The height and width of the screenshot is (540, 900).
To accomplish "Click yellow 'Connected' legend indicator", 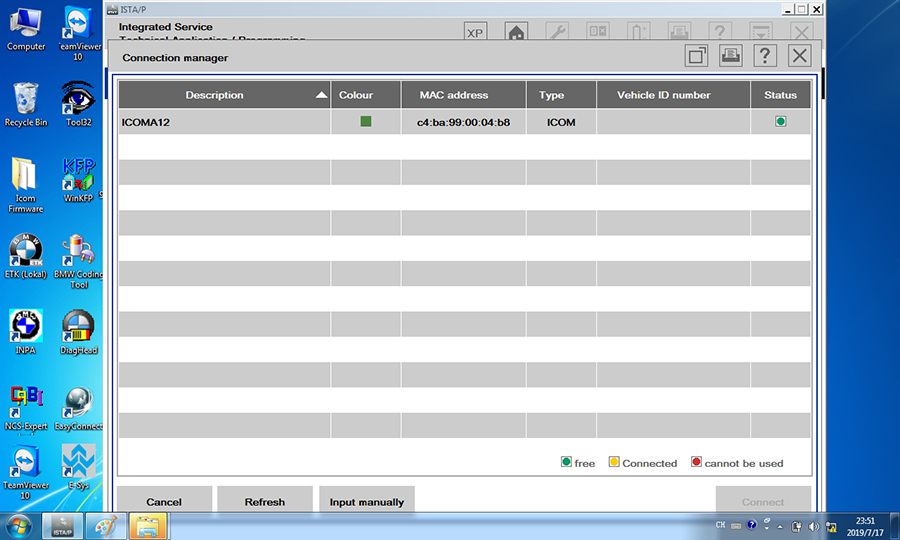I will tap(614, 462).
